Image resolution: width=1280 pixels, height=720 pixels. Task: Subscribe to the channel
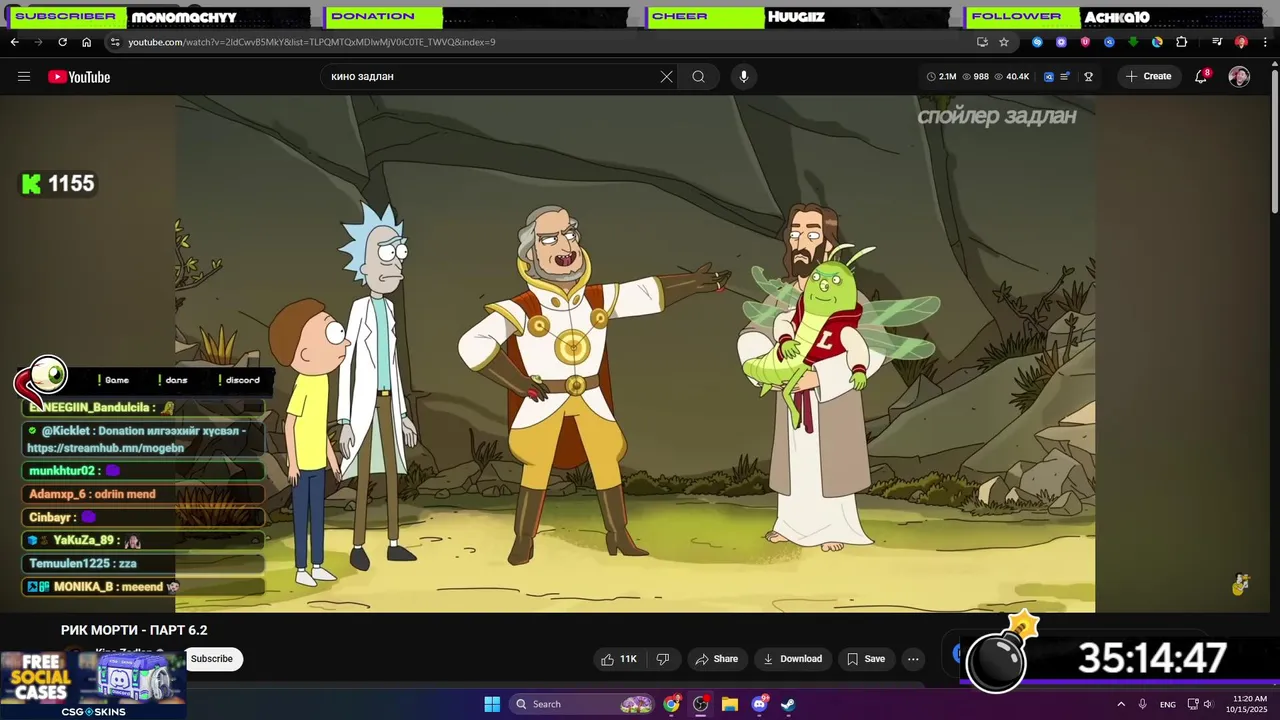[x=211, y=659]
